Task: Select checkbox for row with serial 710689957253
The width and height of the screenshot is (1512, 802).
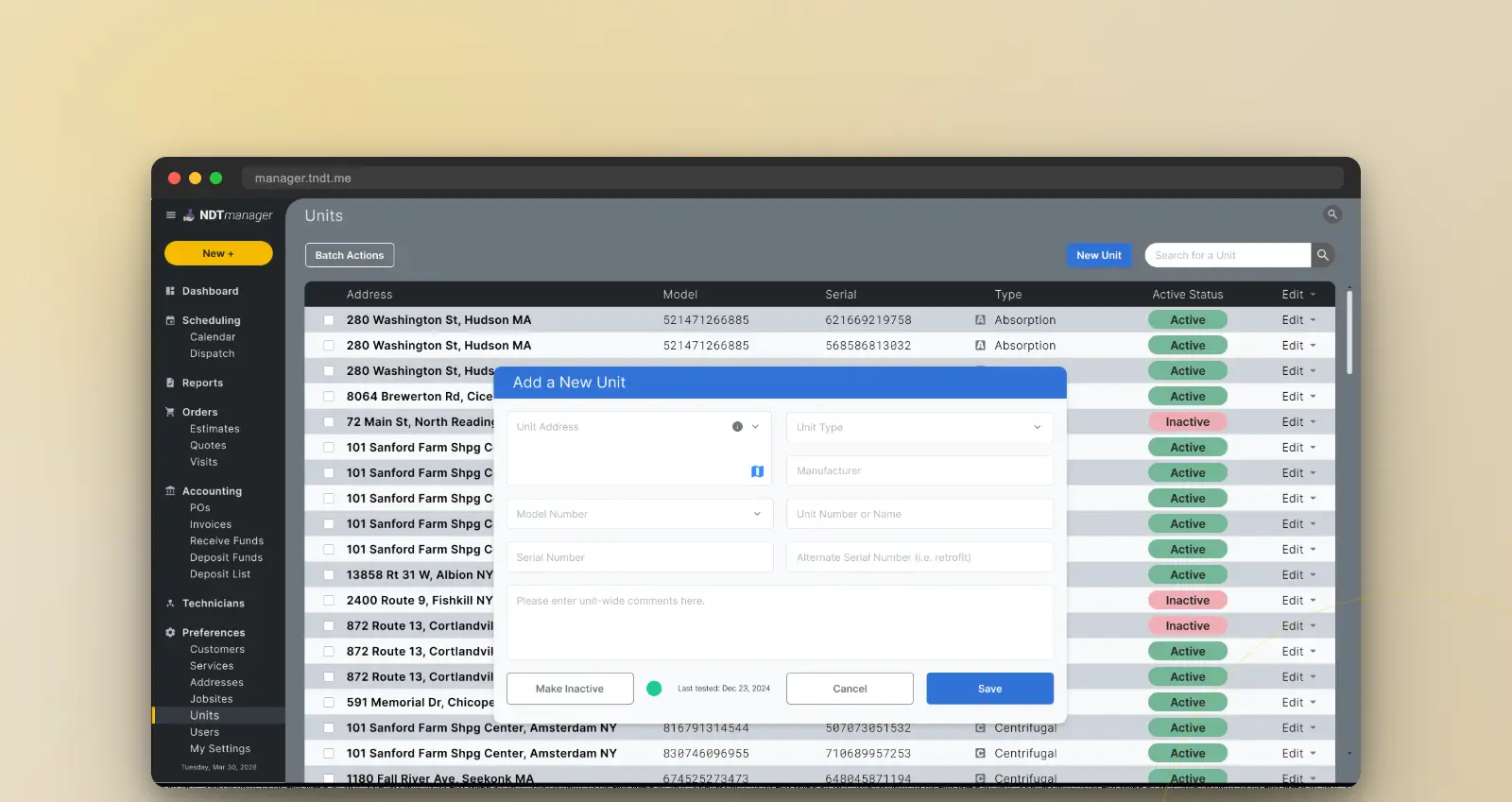Action: [329, 754]
